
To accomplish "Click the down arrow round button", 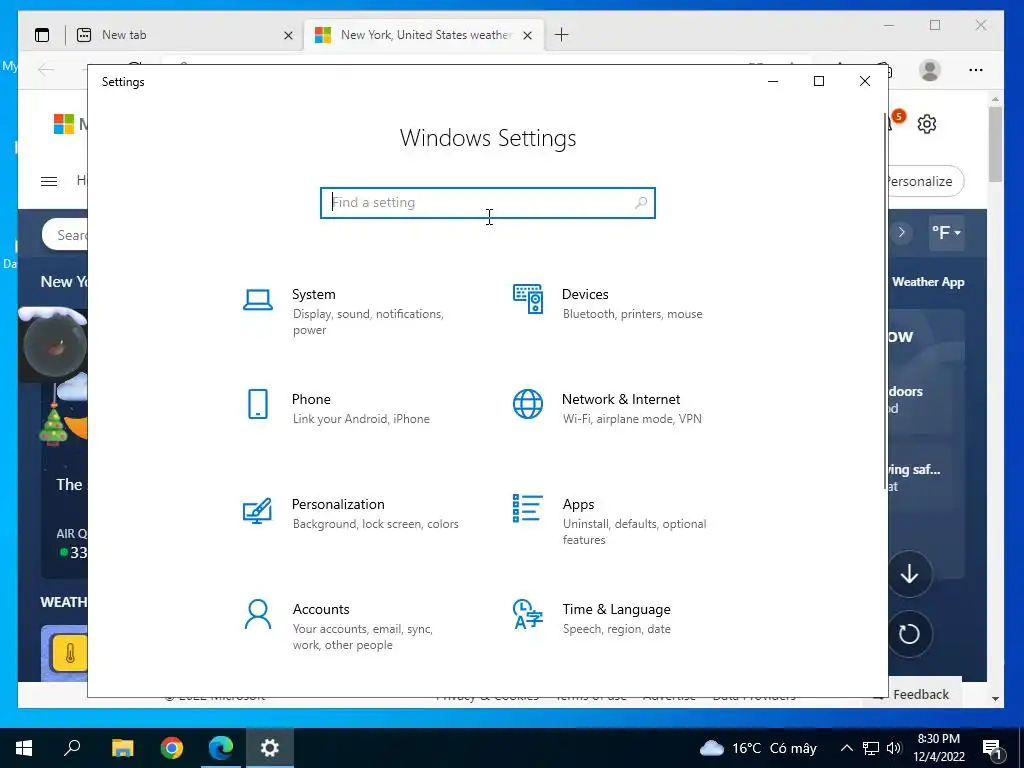I will (909, 574).
